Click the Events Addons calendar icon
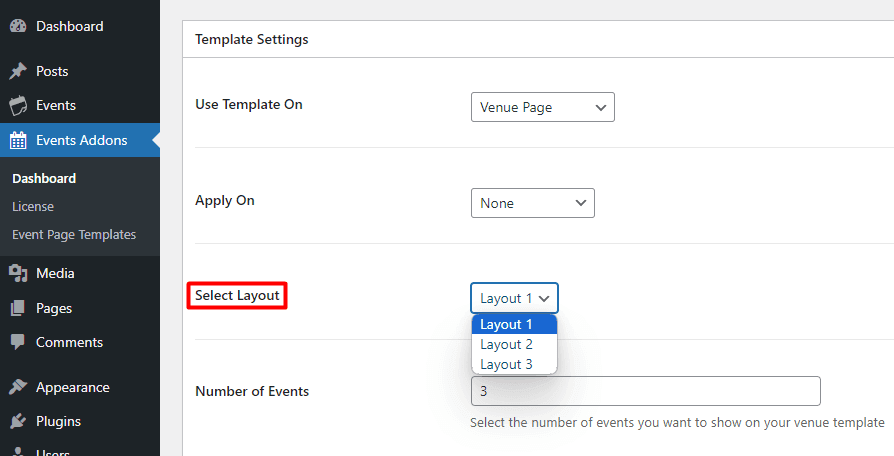The width and height of the screenshot is (894, 456). [18, 141]
